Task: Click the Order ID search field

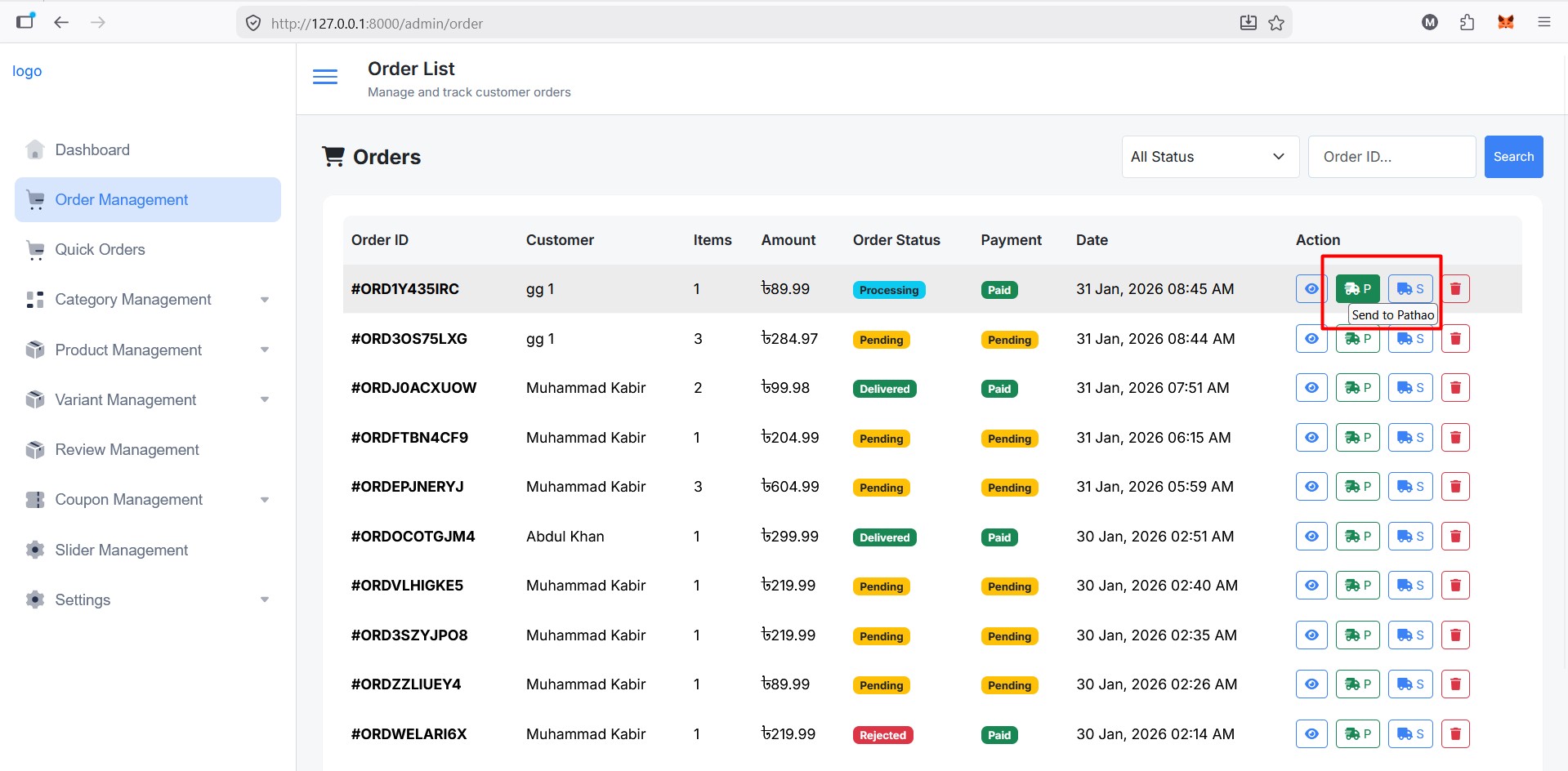Action: [x=1392, y=157]
